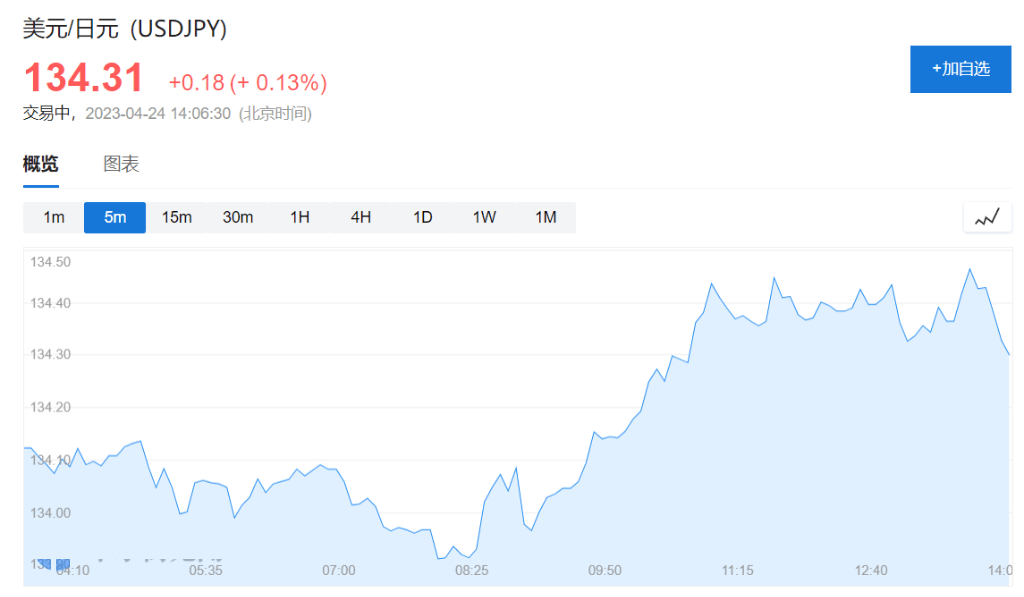Show the 1D daily chart
The image size is (1024, 597).
tap(423, 218)
